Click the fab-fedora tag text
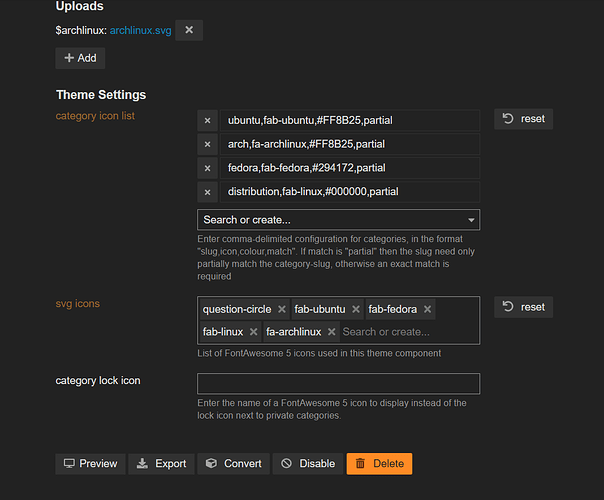 (393, 309)
